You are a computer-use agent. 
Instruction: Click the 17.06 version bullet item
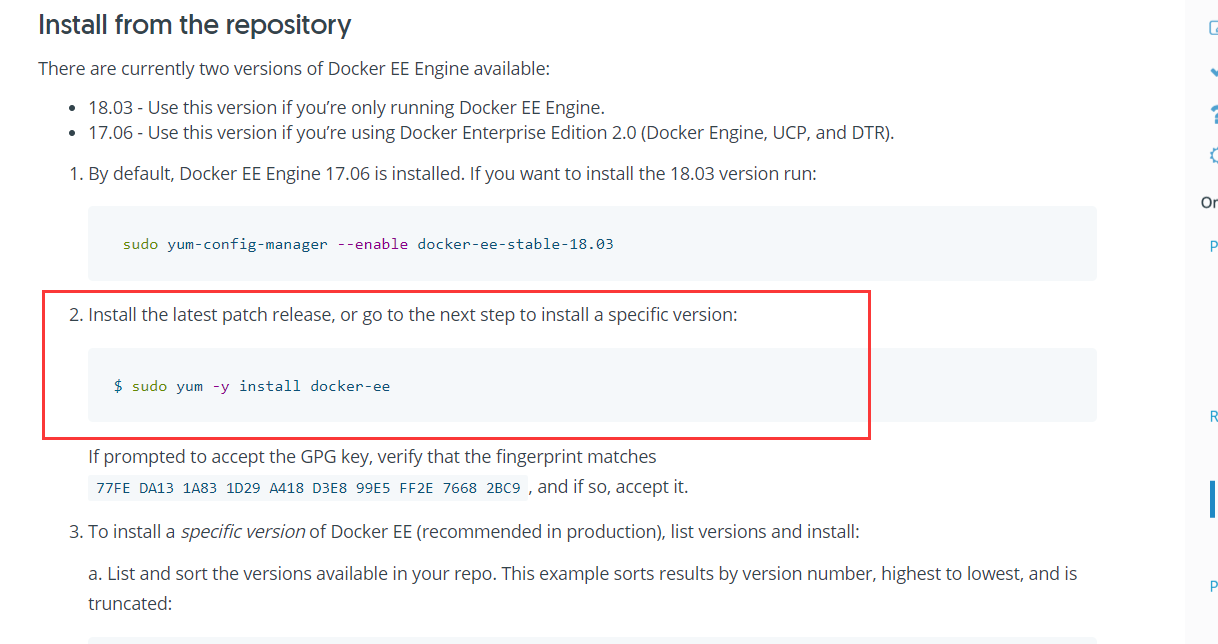[x=490, y=132]
